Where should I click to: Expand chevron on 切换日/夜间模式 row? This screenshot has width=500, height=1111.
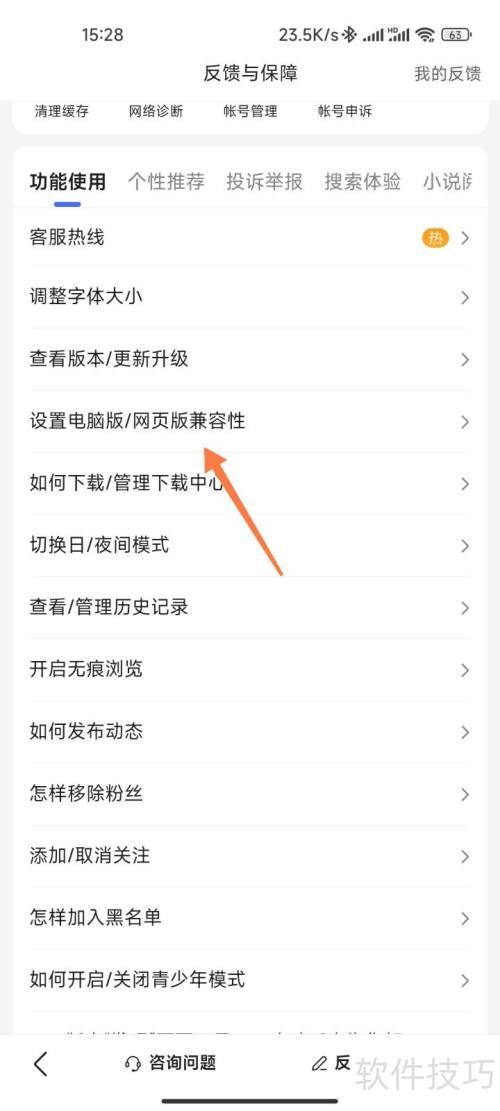pyautogui.click(x=465, y=546)
